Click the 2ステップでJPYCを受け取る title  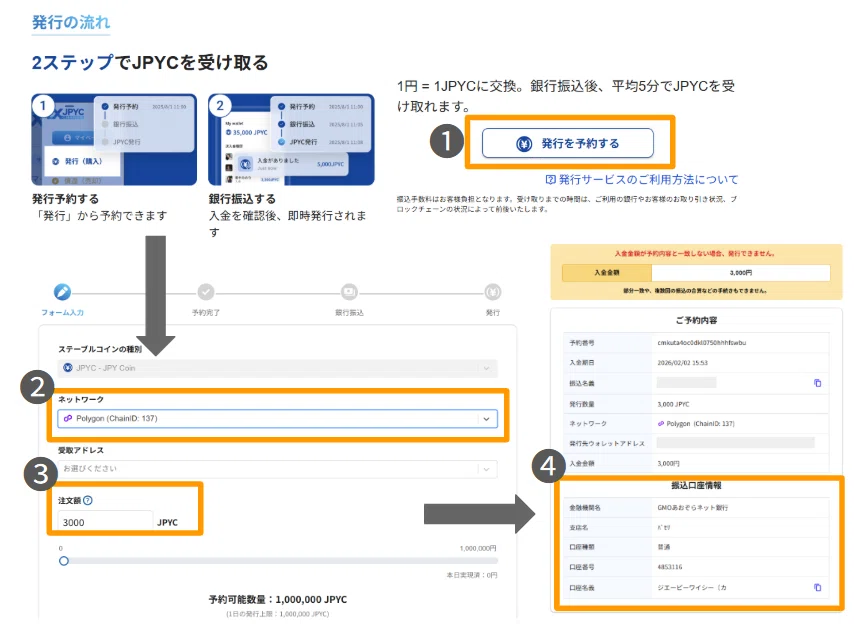150,62
